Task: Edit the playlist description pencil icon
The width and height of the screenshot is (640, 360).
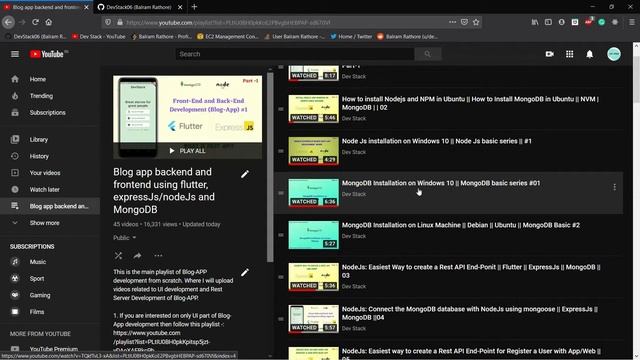Action: 244,273
